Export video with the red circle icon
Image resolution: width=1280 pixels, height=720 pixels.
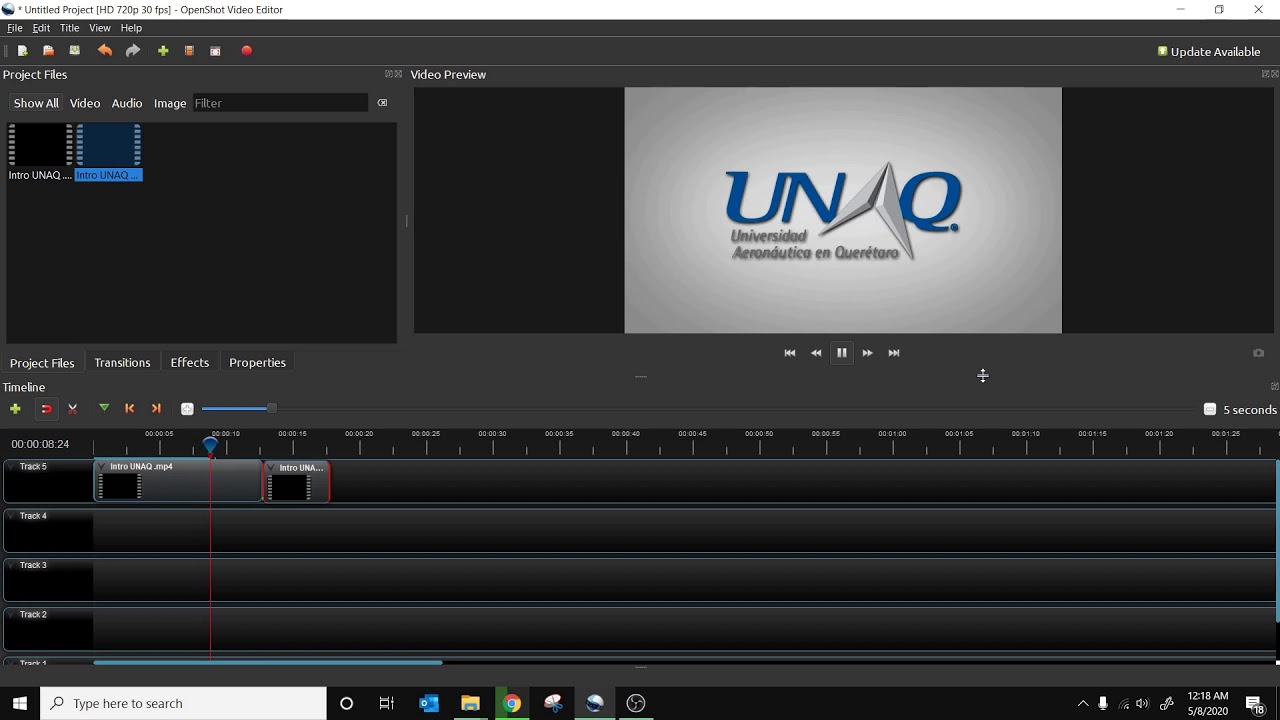click(247, 51)
